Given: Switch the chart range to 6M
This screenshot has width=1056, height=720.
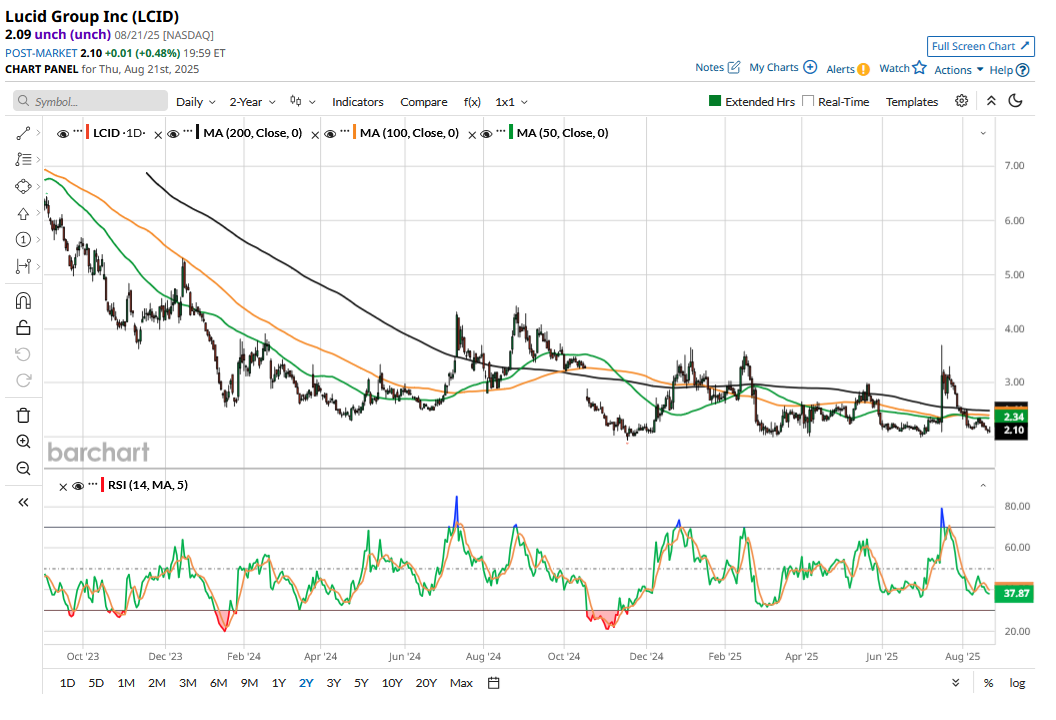Looking at the screenshot, I should pyautogui.click(x=218, y=683).
